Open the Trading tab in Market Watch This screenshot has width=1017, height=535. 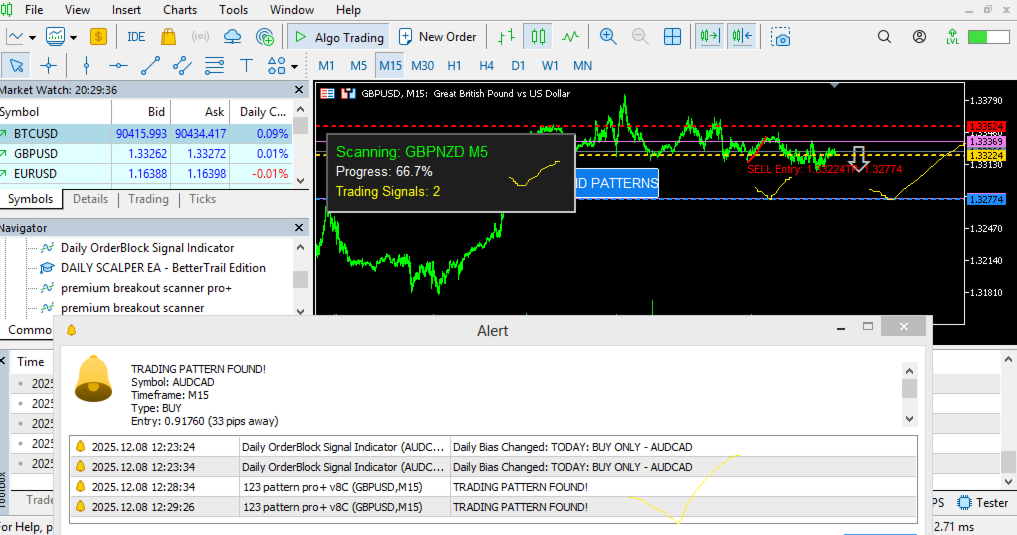pyautogui.click(x=148, y=199)
